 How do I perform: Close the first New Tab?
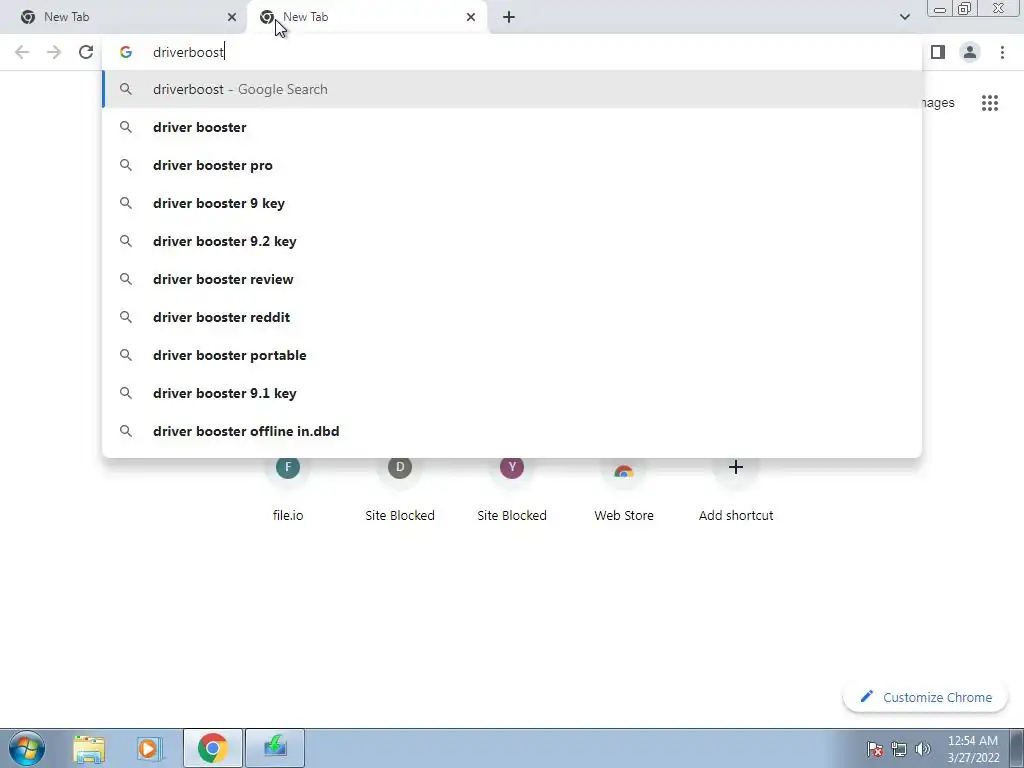click(x=231, y=17)
